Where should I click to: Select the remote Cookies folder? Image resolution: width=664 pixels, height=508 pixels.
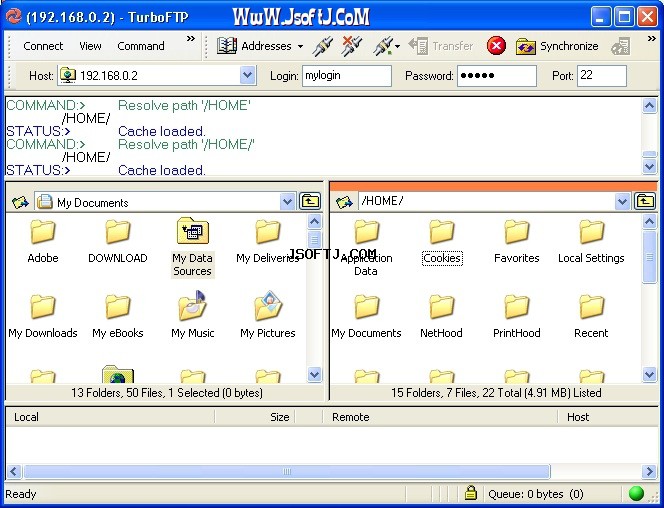pyautogui.click(x=442, y=242)
